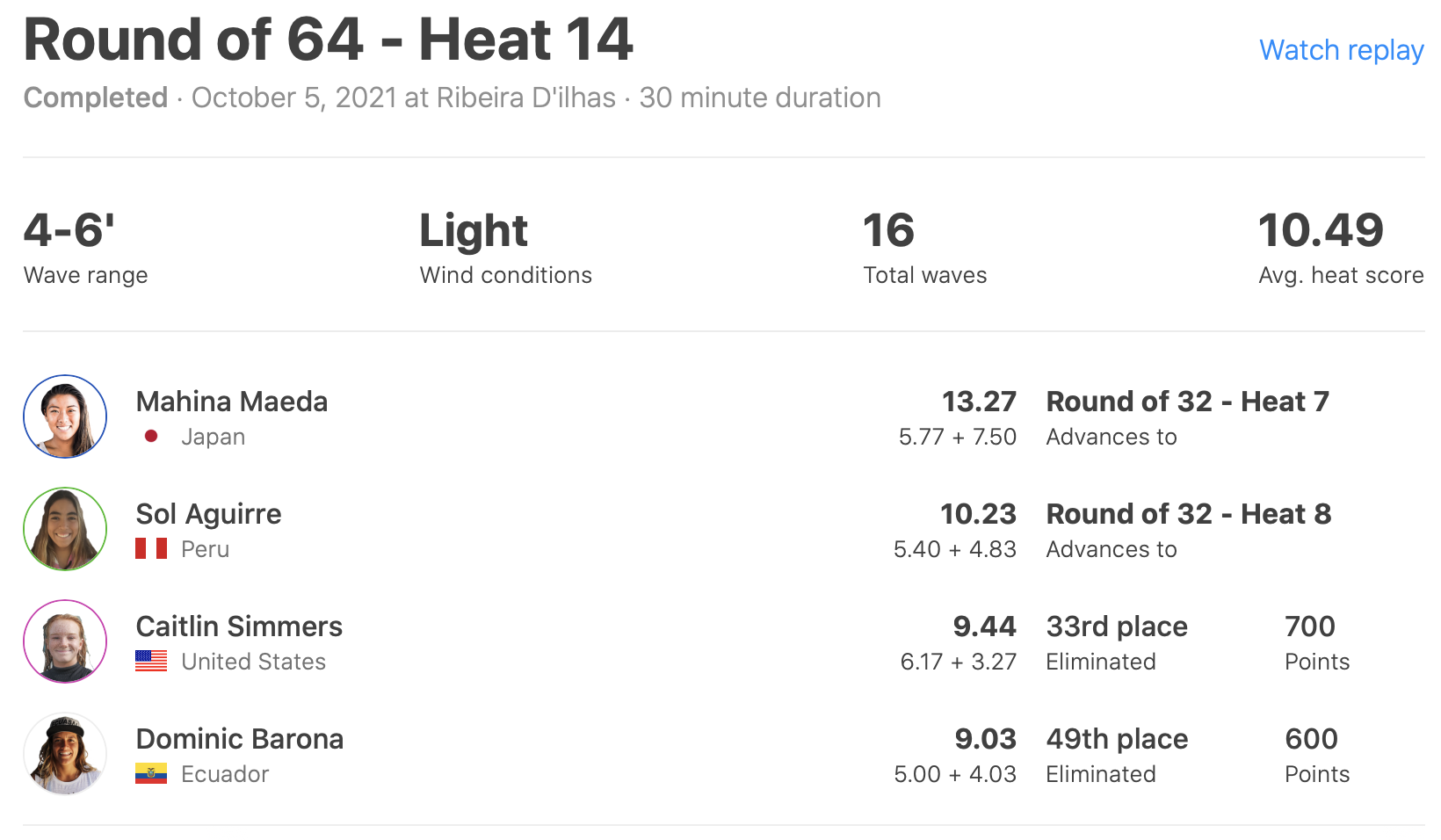1441x840 pixels.
Task: Click Caitlin Simmers' 9.44 heat total
Action: [984, 626]
